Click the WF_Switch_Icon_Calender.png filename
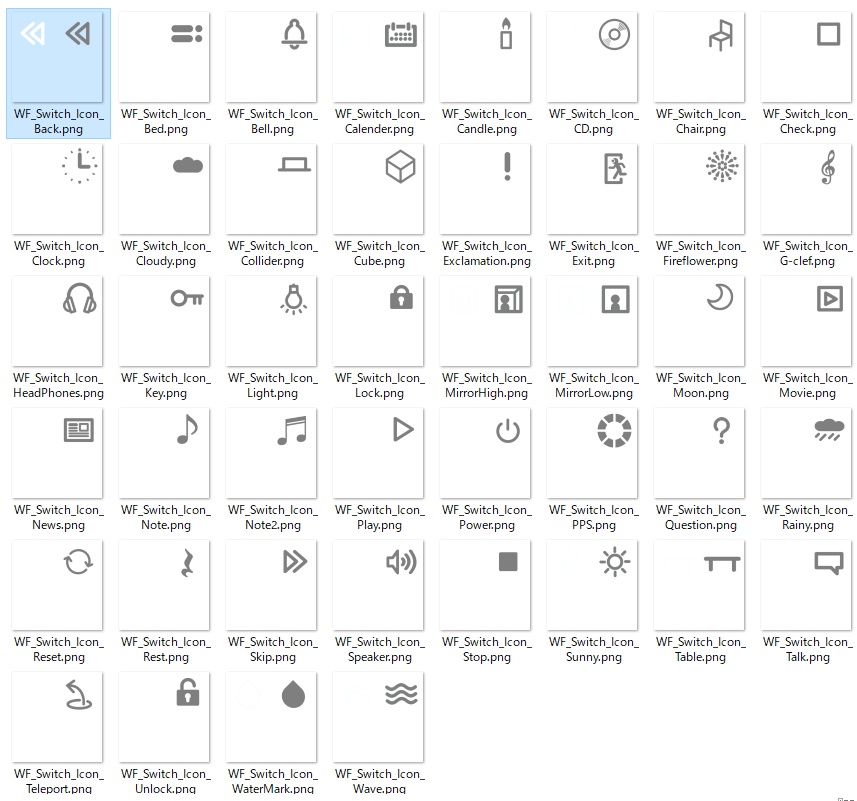The height and width of the screenshot is (801, 857). [x=379, y=121]
